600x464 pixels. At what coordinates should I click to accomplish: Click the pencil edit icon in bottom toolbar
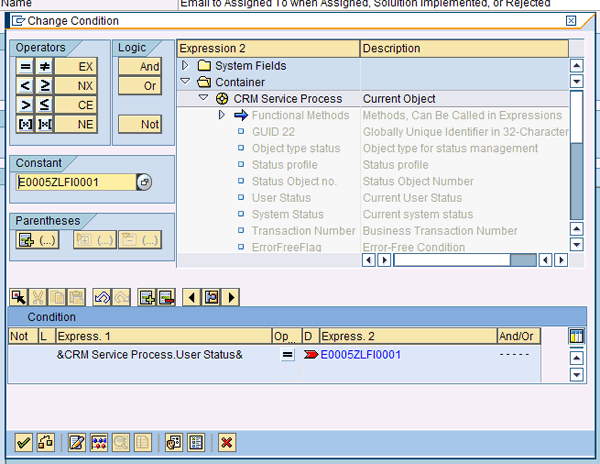pyautogui.click(x=76, y=442)
